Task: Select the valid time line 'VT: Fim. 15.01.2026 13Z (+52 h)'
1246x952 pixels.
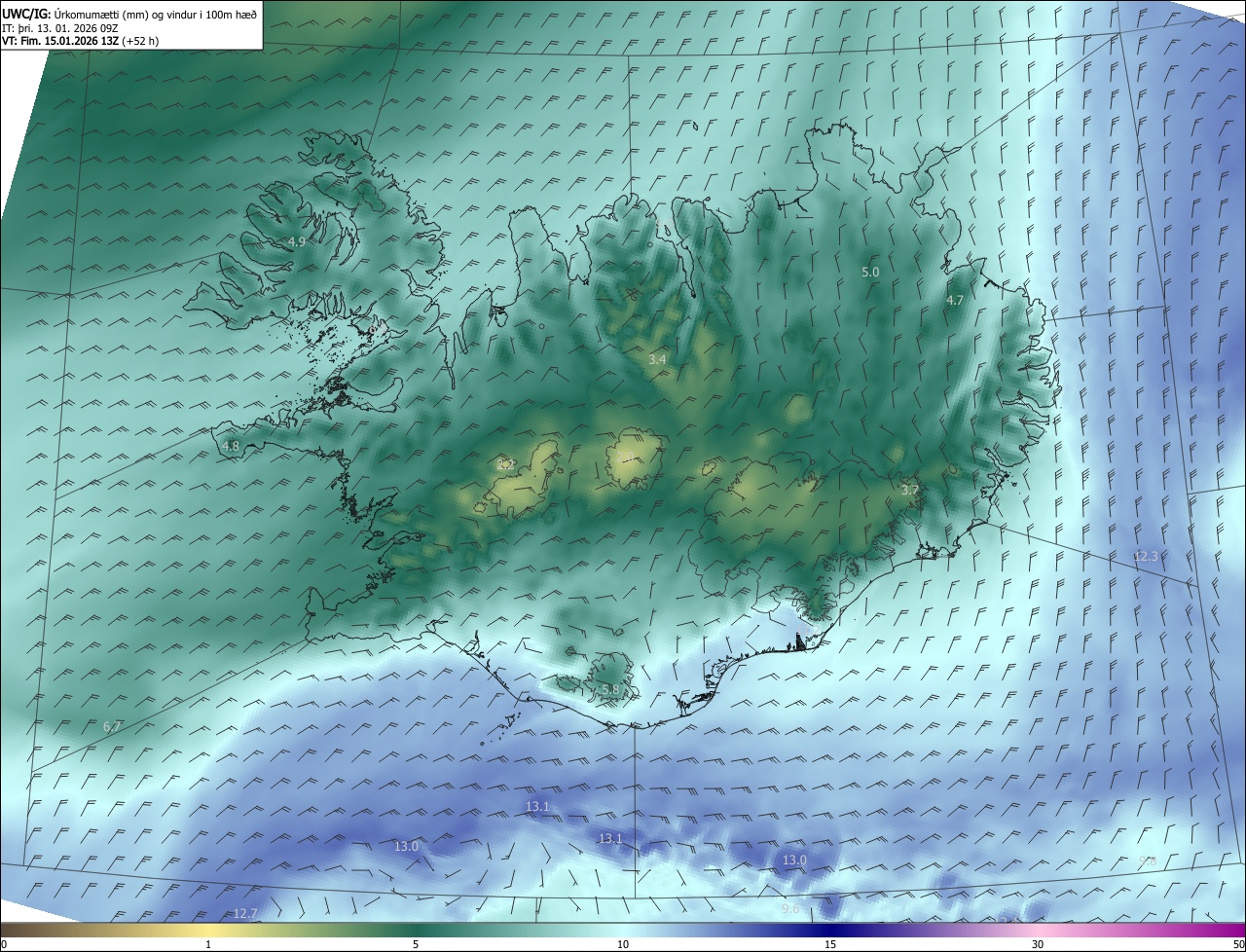Action: [81, 41]
